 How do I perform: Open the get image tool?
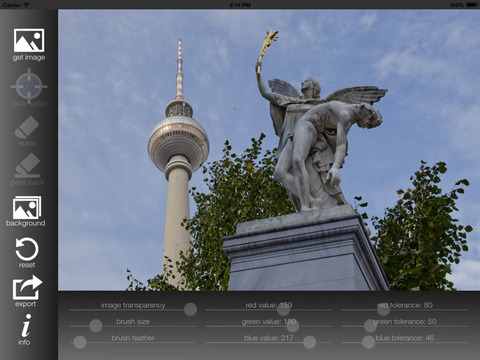click(x=29, y=45)
